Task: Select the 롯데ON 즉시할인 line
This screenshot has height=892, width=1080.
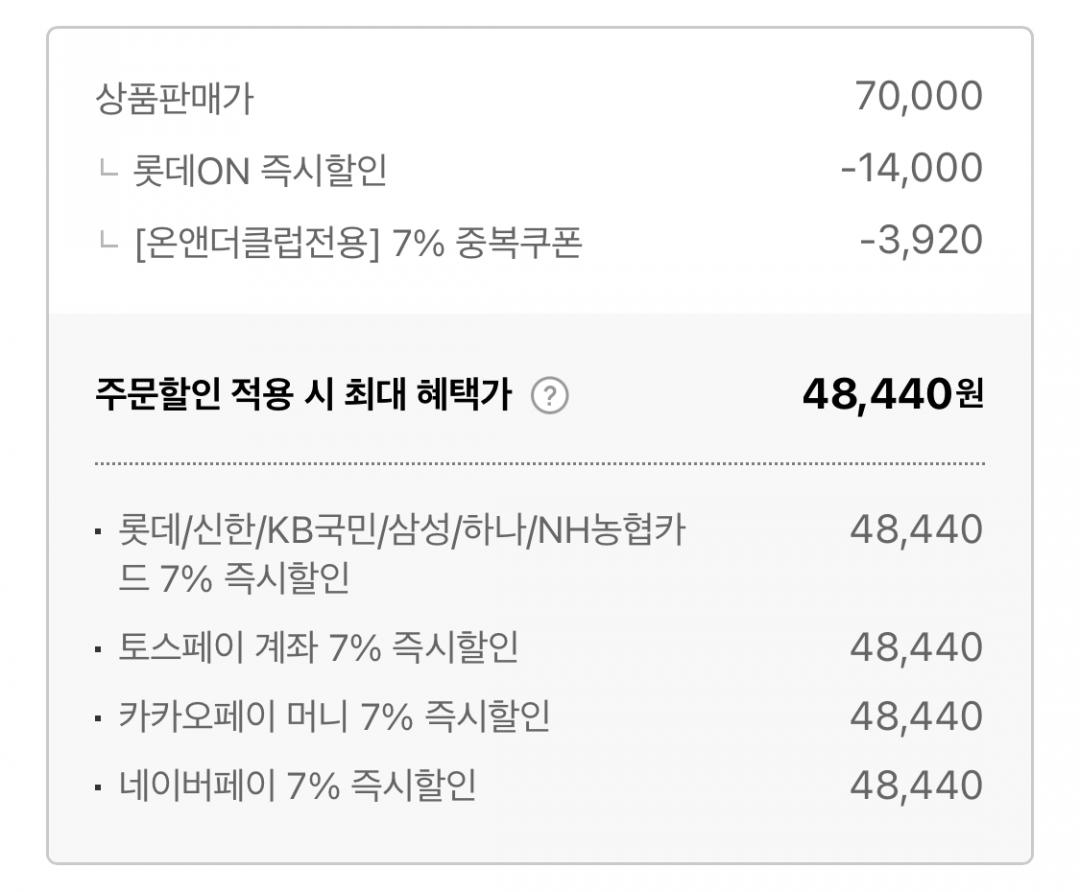Action: [x=259, y=171]
